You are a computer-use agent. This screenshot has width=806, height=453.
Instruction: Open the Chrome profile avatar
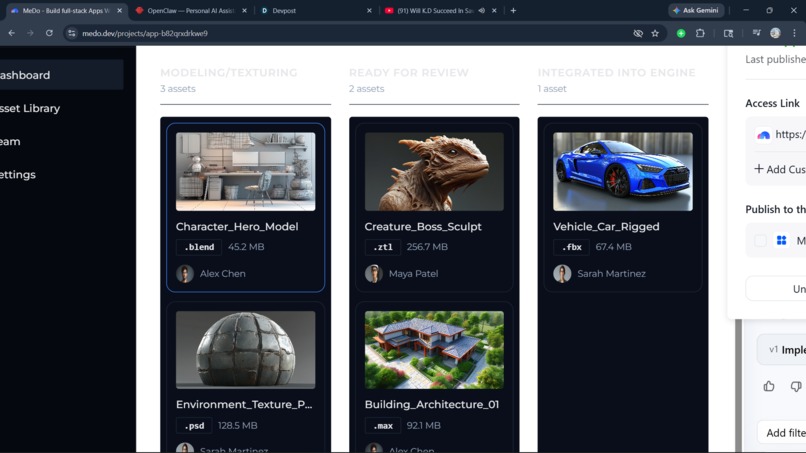pyautogui.click(x=775, y=33)
